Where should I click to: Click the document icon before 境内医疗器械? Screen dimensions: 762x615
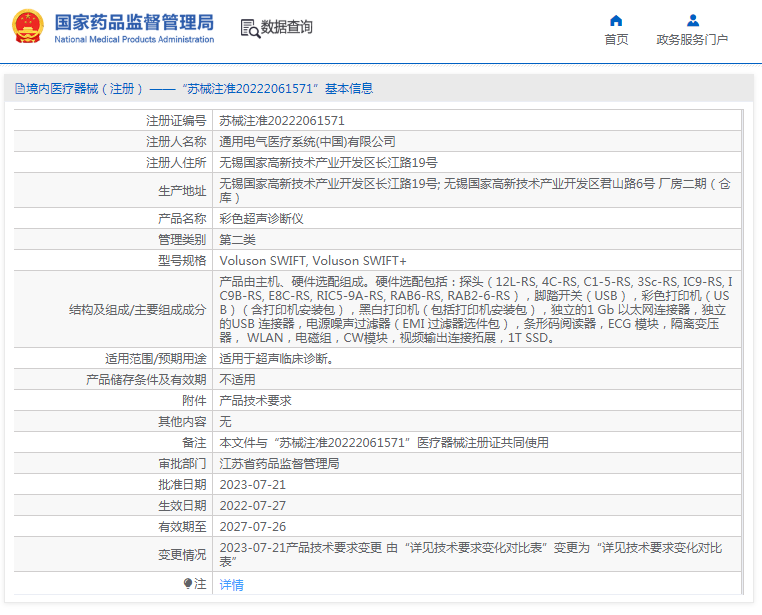(x=19, y=88)
